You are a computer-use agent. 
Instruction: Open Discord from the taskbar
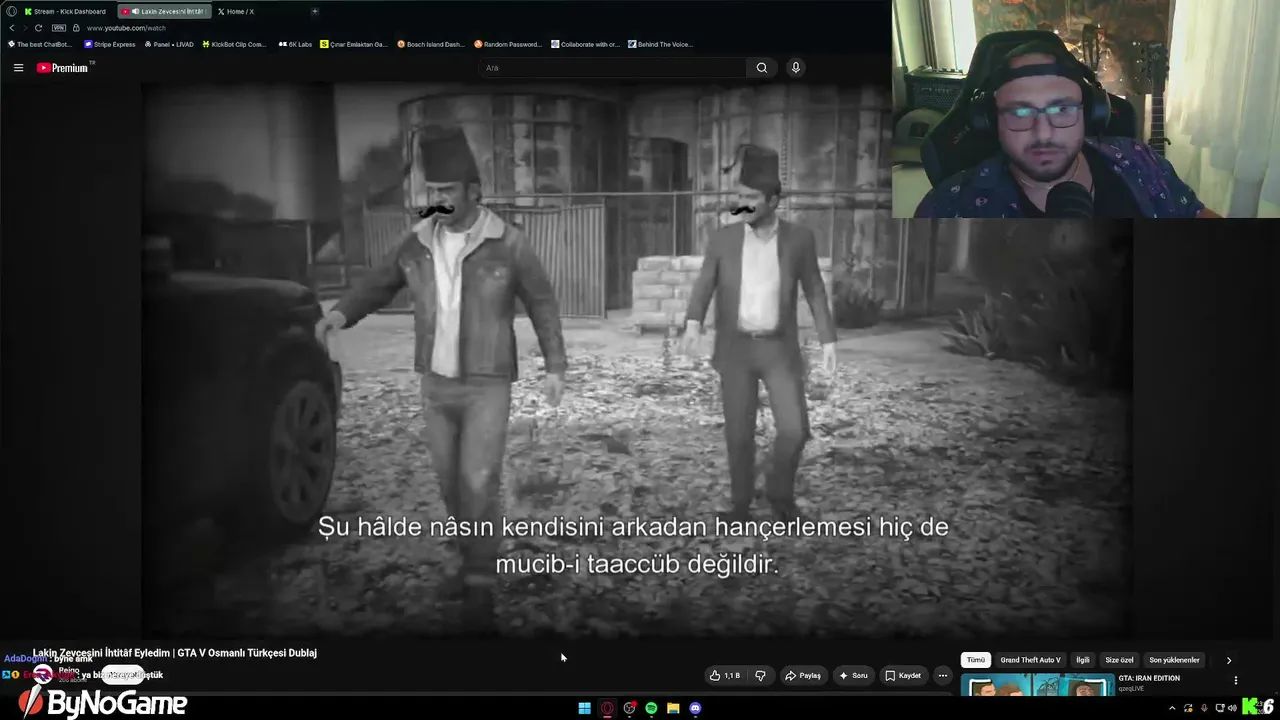(x=695, y=708)
